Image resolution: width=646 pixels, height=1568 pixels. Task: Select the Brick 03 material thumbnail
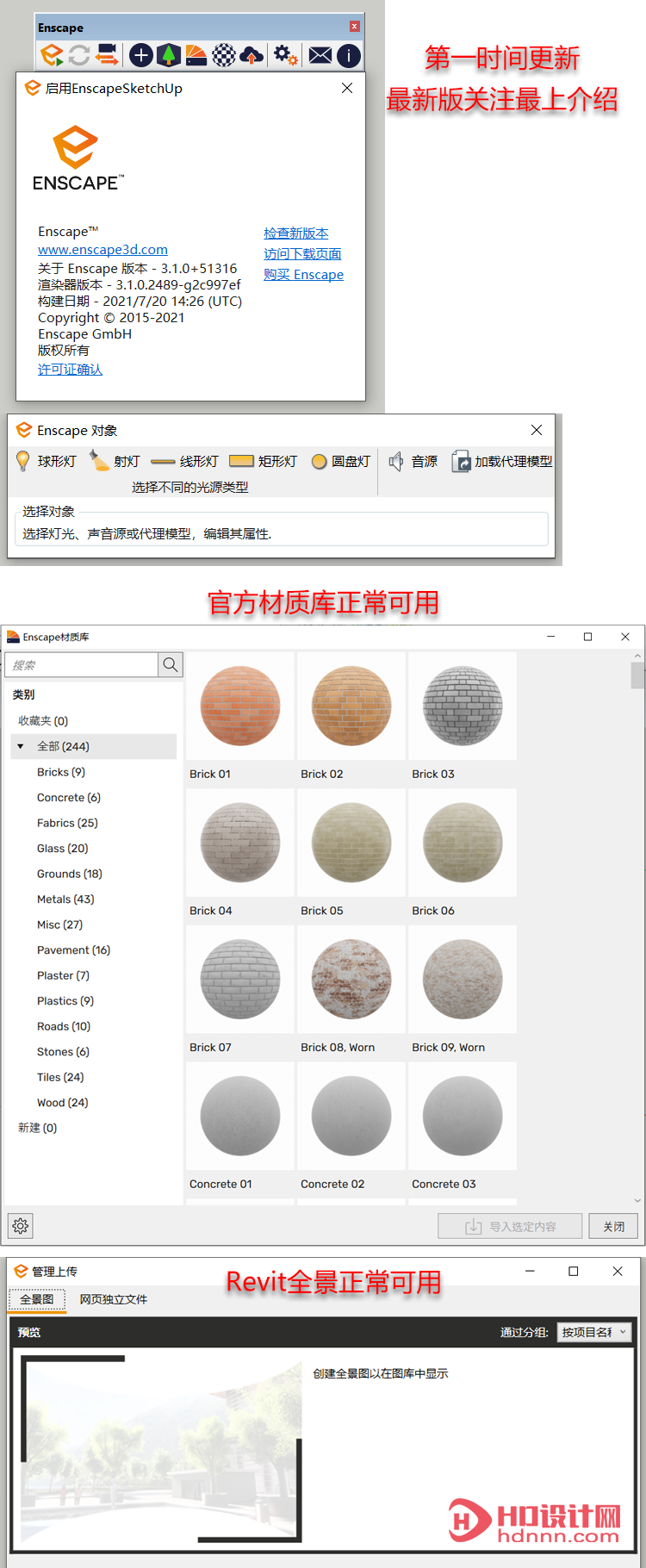click(x=463, y=706)
